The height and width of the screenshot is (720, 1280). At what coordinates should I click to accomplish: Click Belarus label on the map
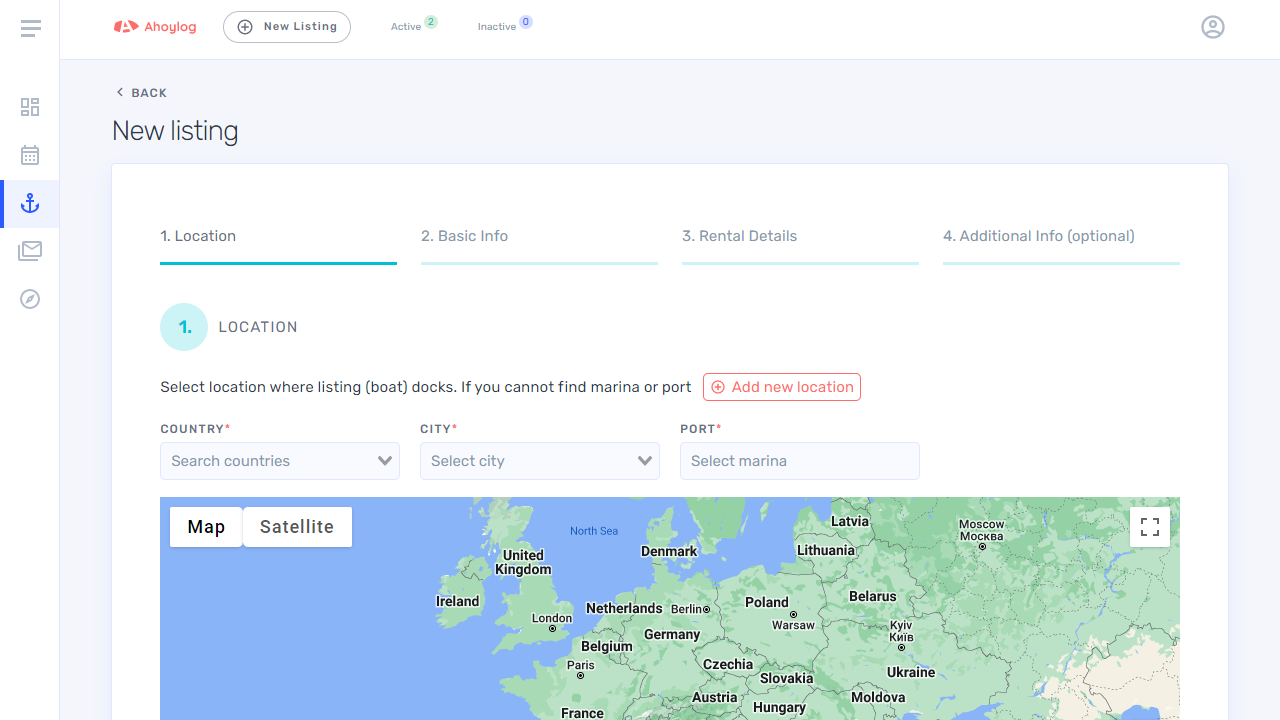point(873,596)
